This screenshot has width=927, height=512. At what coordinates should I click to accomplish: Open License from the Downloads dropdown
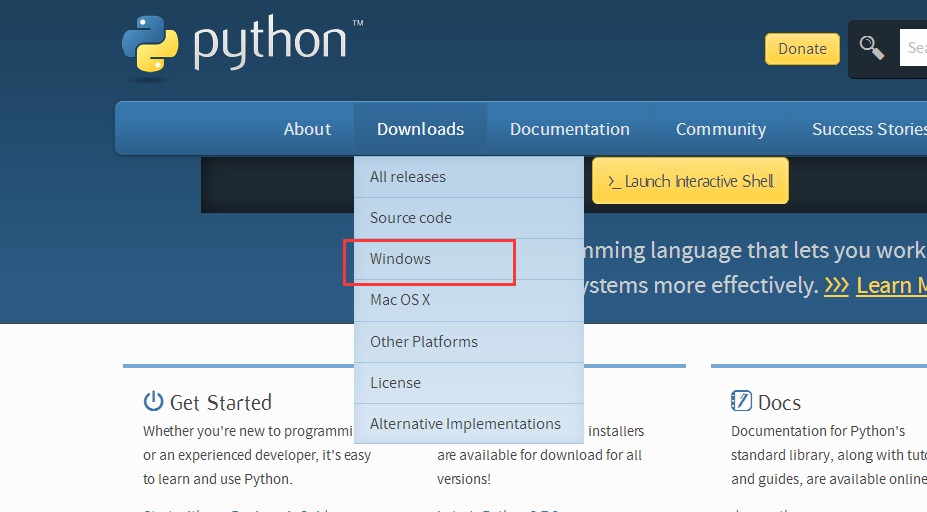click(469, 383)
